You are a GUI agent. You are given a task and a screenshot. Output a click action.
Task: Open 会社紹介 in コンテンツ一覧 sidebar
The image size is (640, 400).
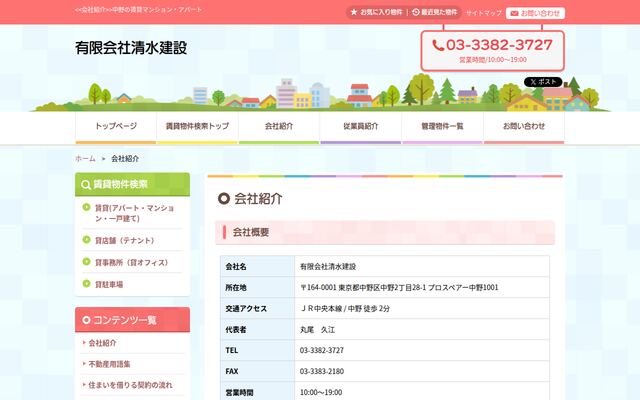[102, 343]
